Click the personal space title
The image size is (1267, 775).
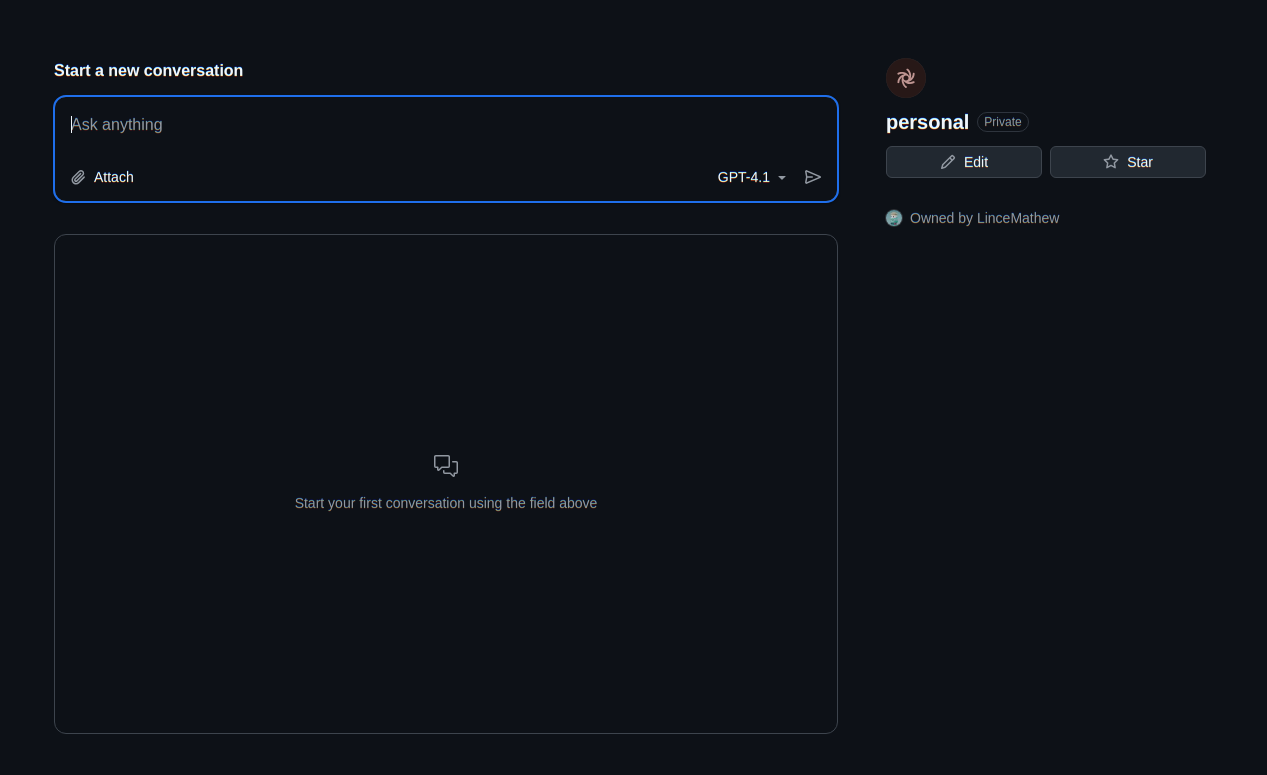point(927,122)
